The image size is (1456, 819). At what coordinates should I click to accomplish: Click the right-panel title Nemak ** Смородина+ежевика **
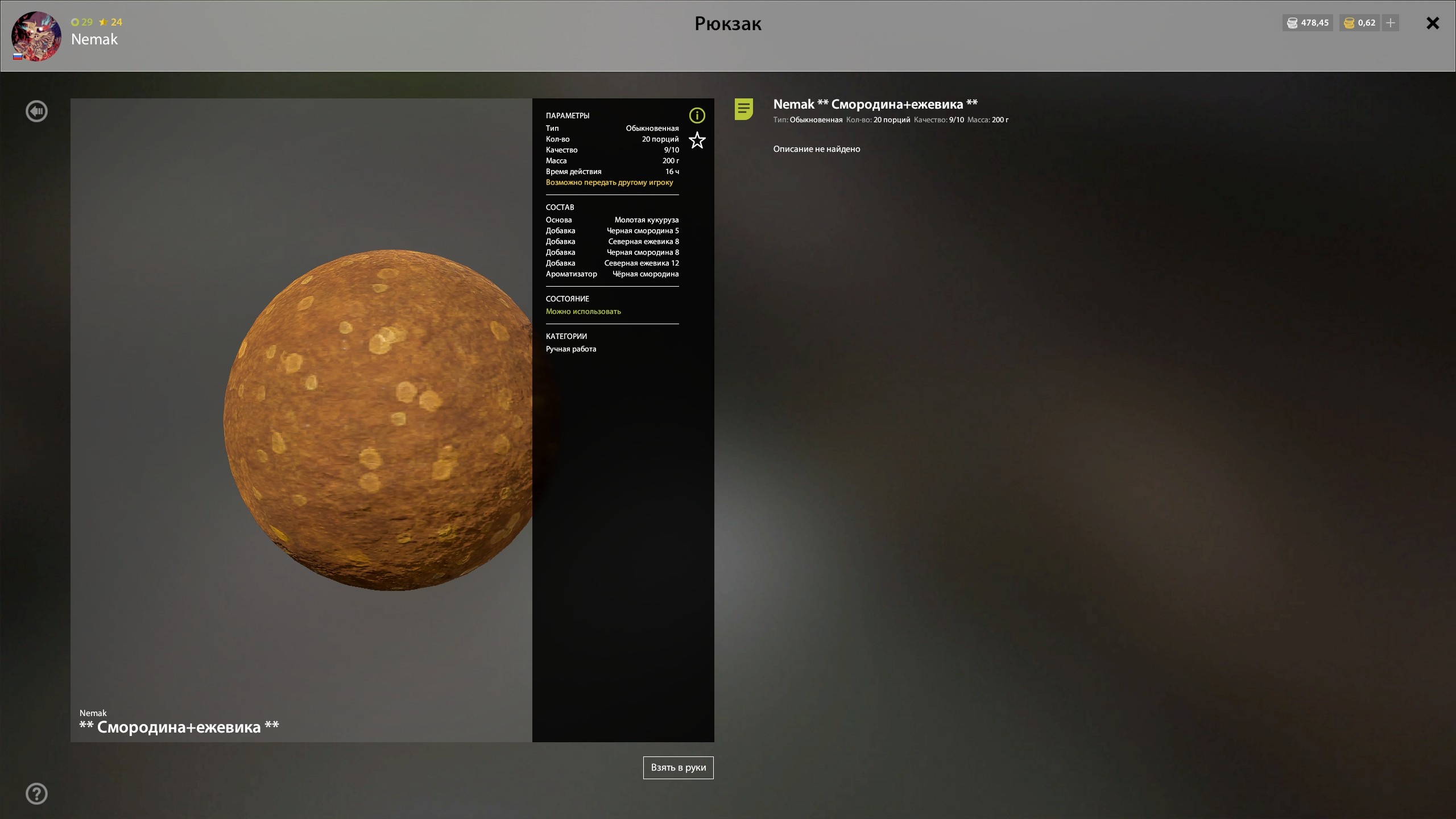point(875,104)
